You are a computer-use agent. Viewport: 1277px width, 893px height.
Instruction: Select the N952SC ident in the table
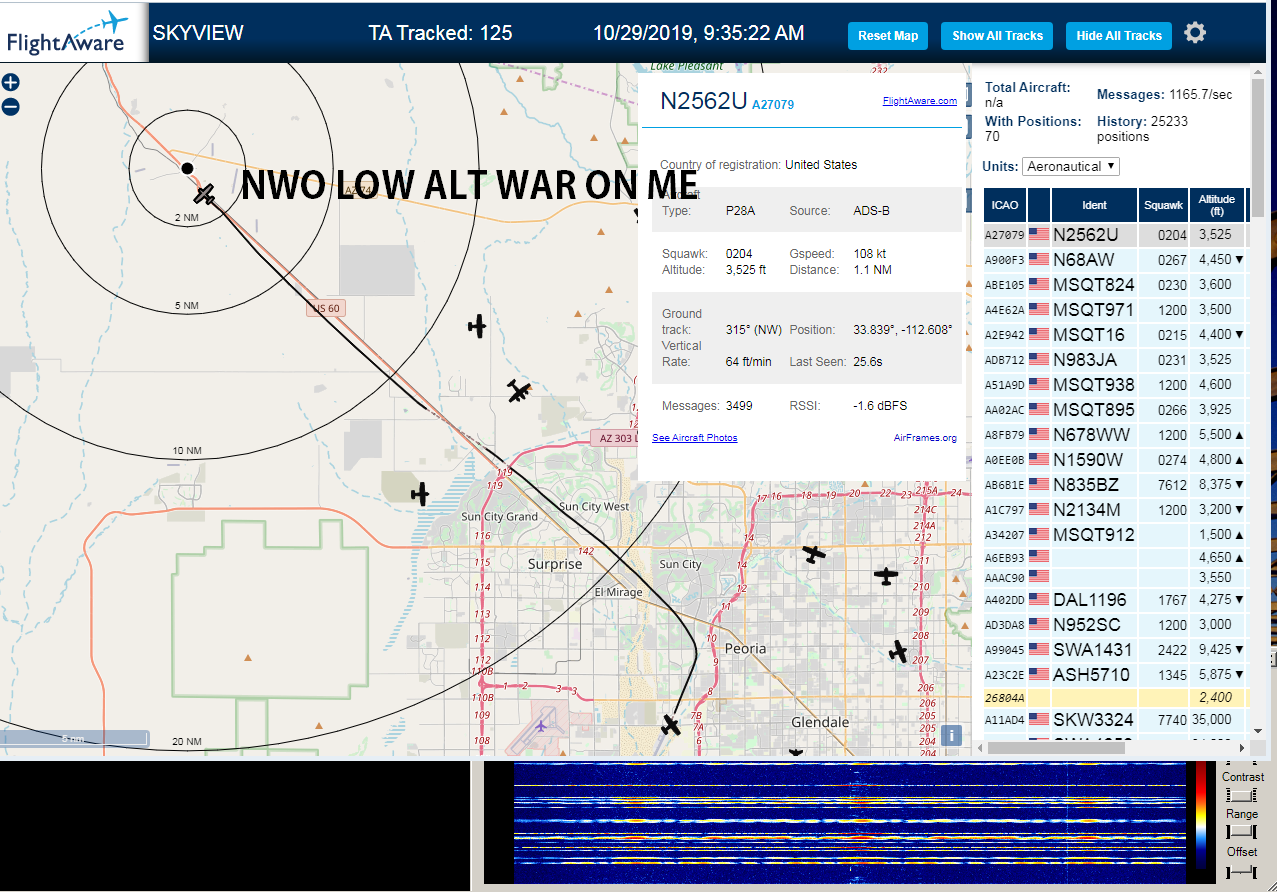(1087, 625)
